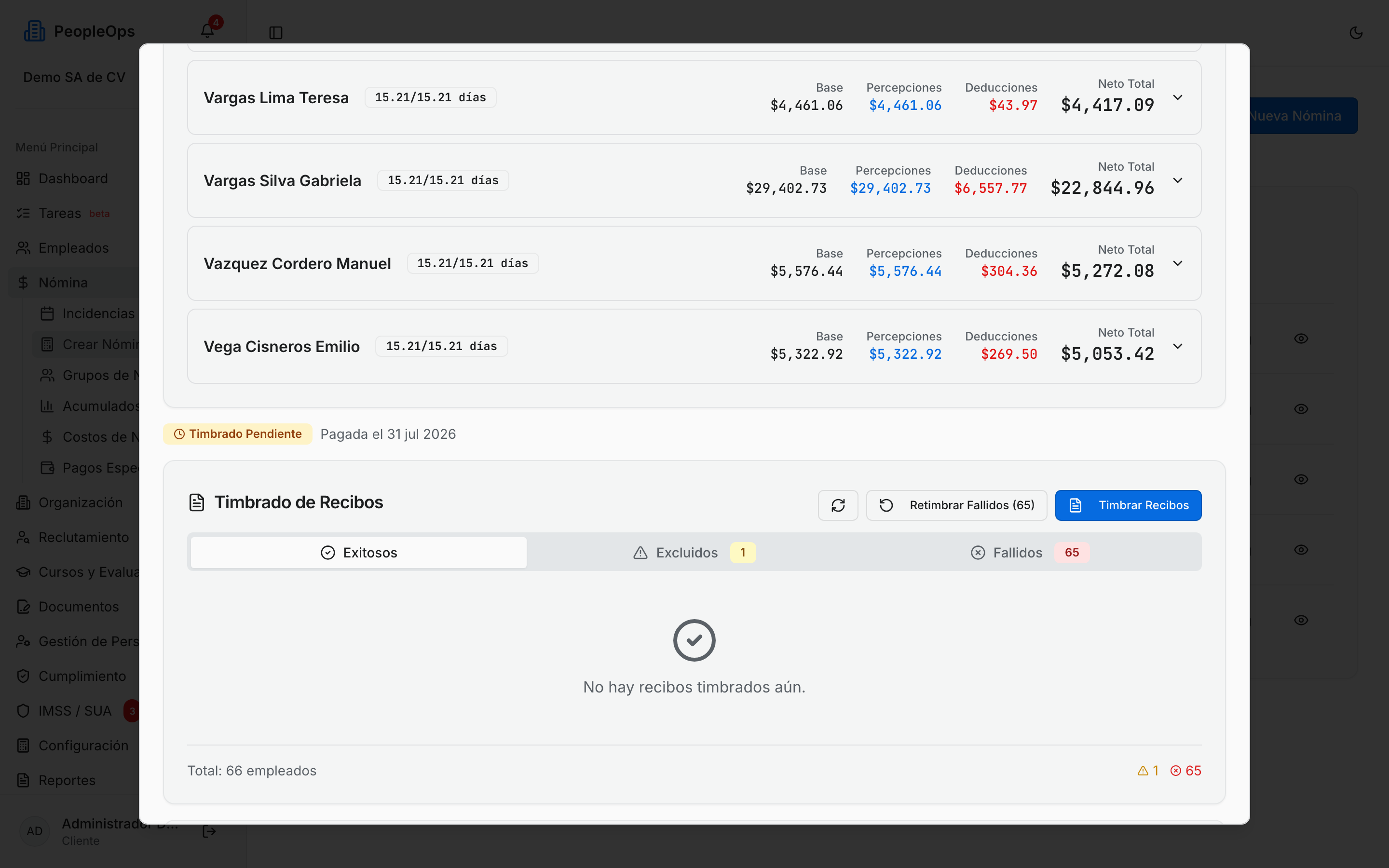Image resolution: width=1389 pixels, height=868 pixels.
Task: Click the Timbrado Pendiente status badge
Action: click(x=238, y=434)
